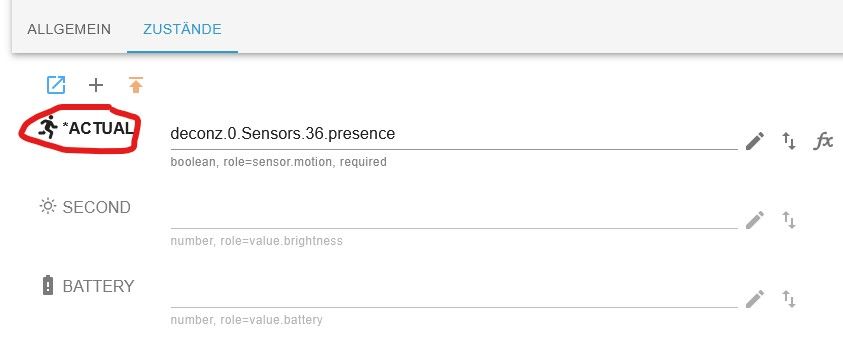Open the external-link icon above states
843x360 pixels.
click(56, 85)
